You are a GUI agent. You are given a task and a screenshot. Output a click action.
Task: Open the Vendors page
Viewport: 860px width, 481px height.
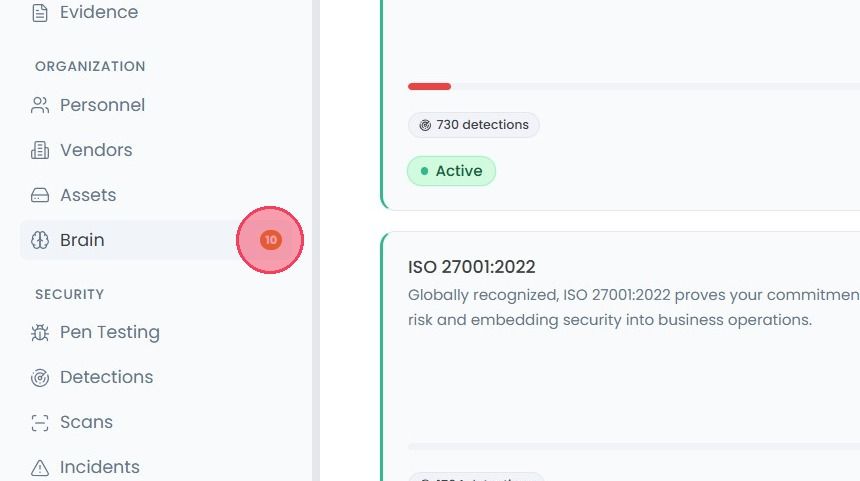click(97, 150)
